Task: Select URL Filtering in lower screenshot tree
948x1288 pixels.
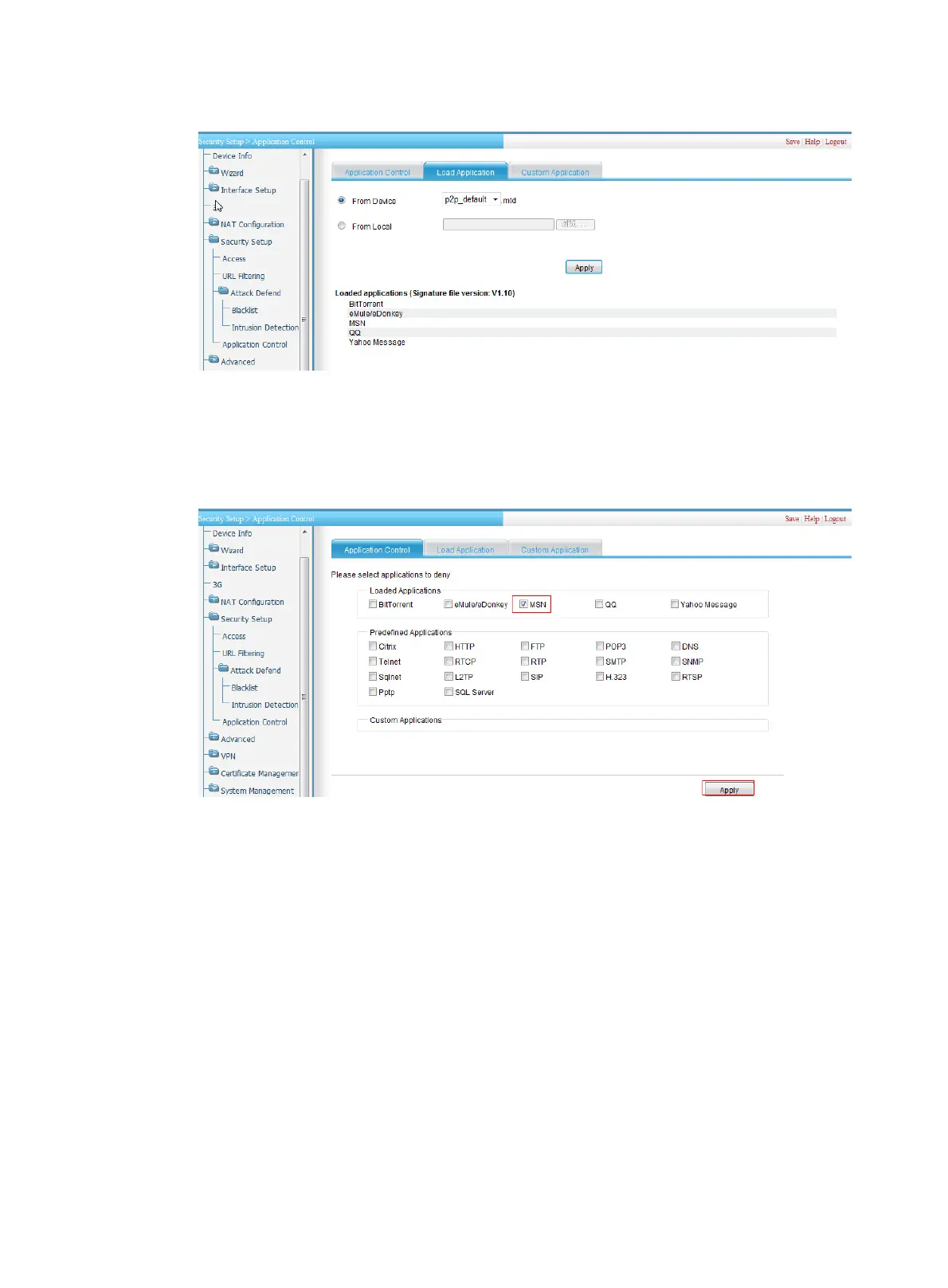Action: pos(243,654)
